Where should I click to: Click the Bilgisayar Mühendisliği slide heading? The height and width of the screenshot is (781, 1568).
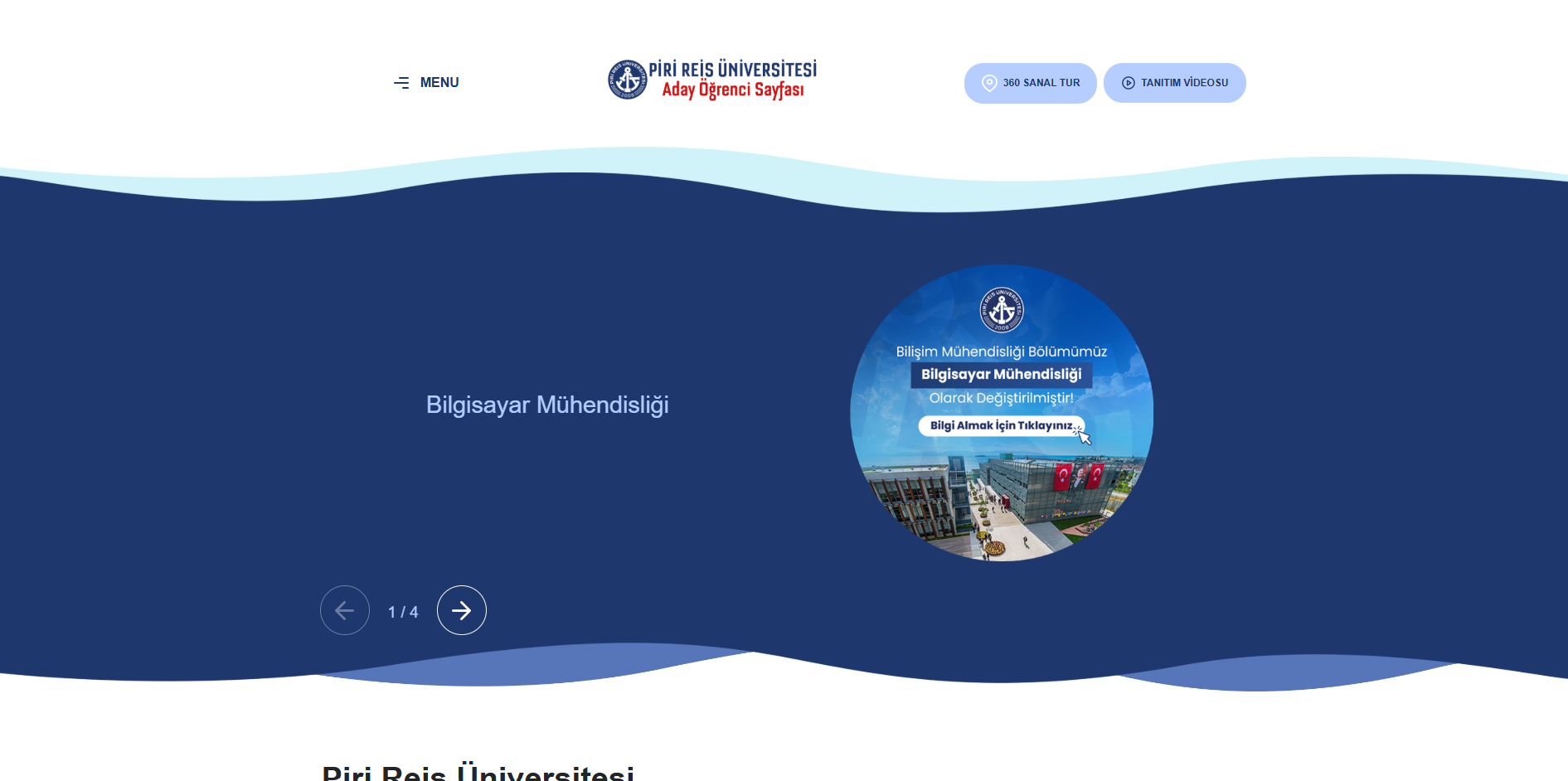[x=547, y=405]
